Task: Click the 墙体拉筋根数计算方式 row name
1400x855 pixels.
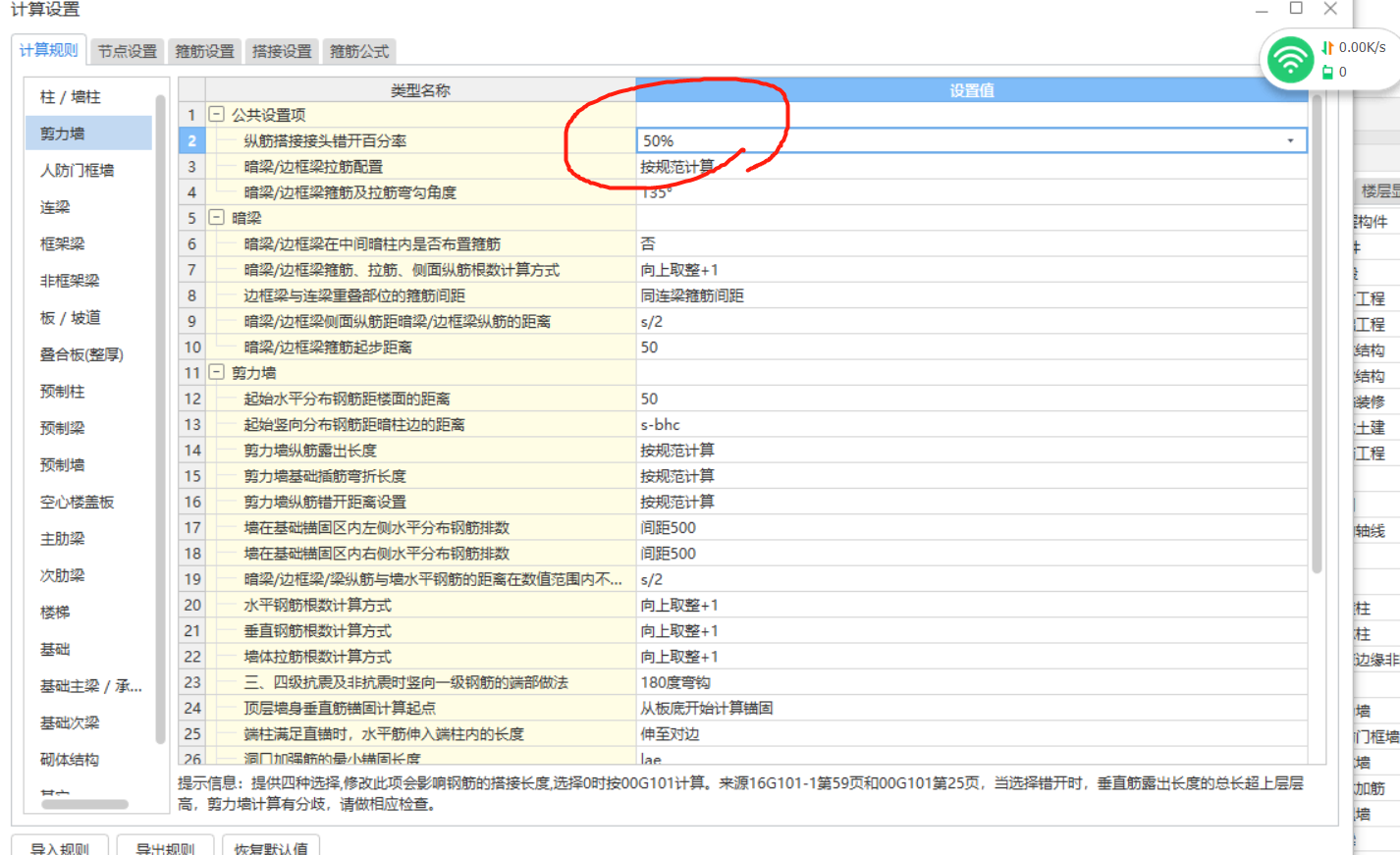Action: click(317, 657)
